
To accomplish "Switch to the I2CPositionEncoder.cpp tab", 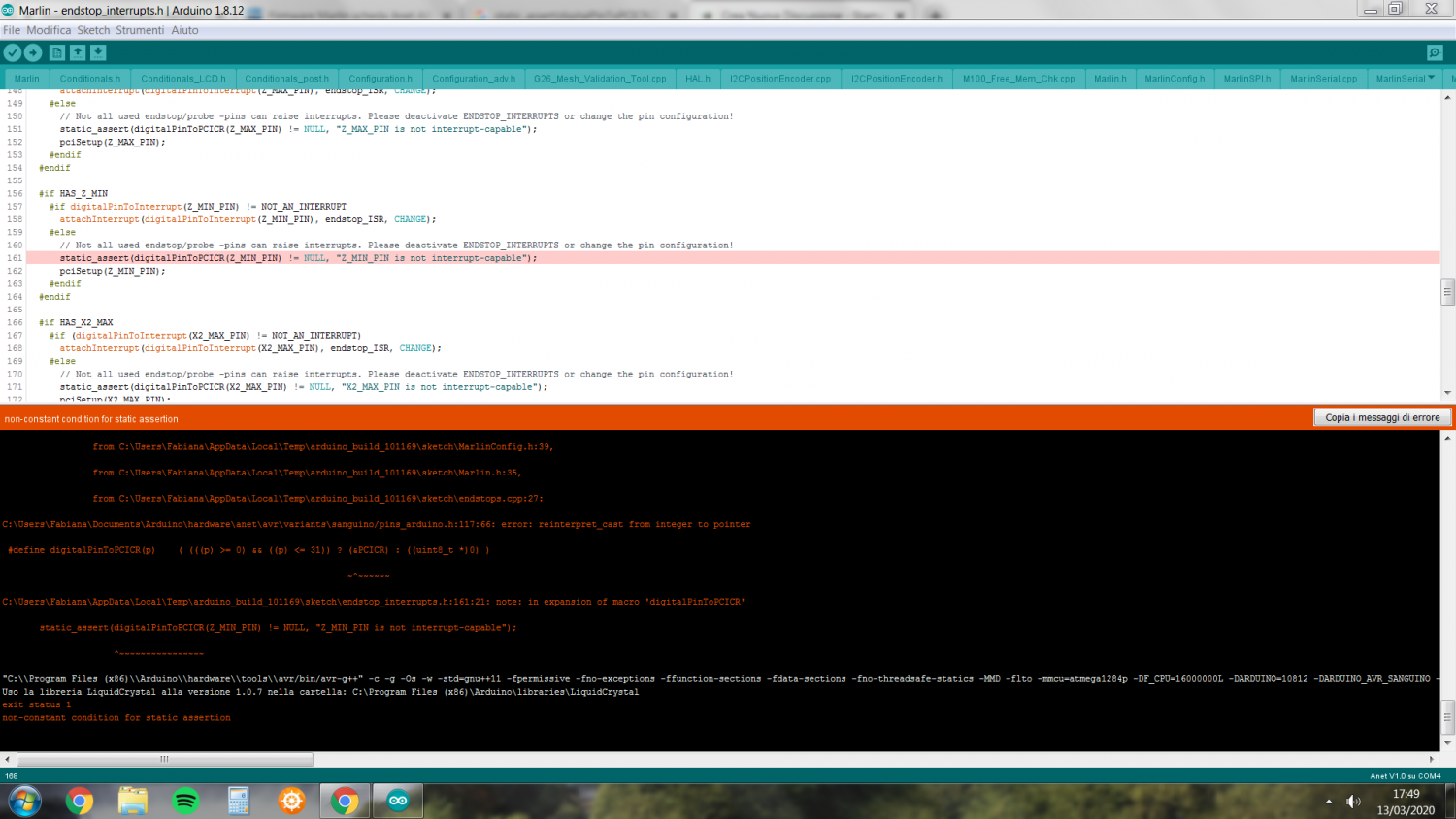I will 780,79.
